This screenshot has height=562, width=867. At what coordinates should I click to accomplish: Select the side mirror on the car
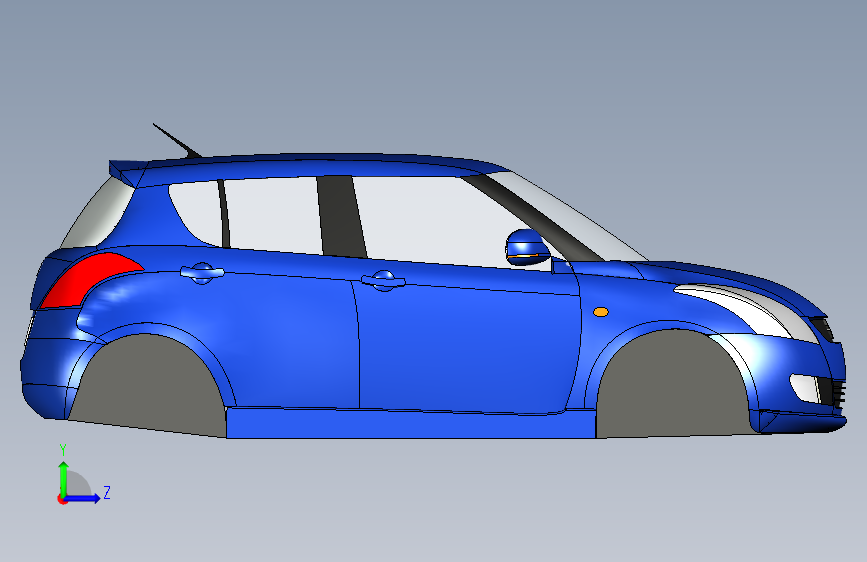[527, 248]
